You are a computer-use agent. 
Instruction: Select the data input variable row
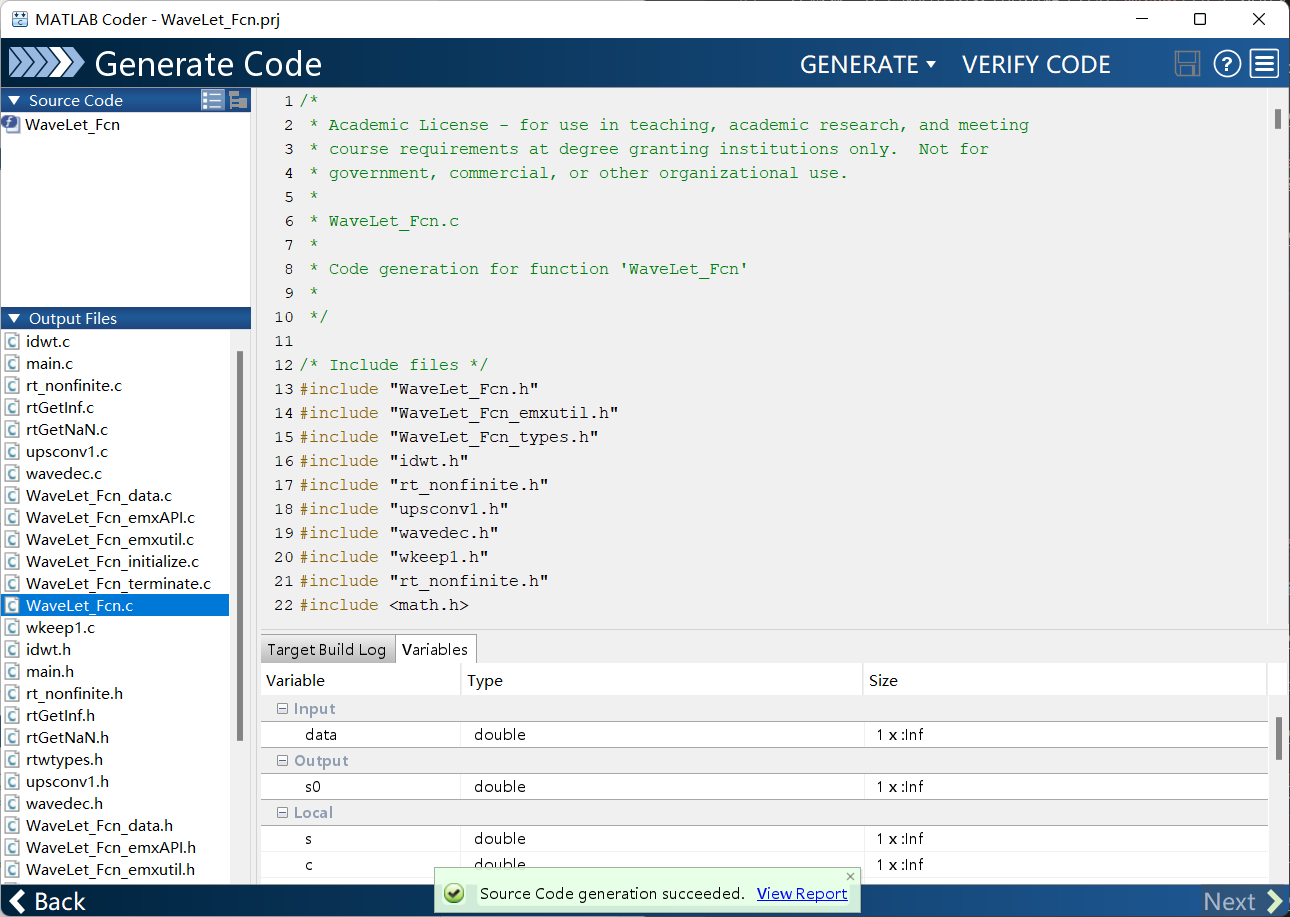click(764, 735)
